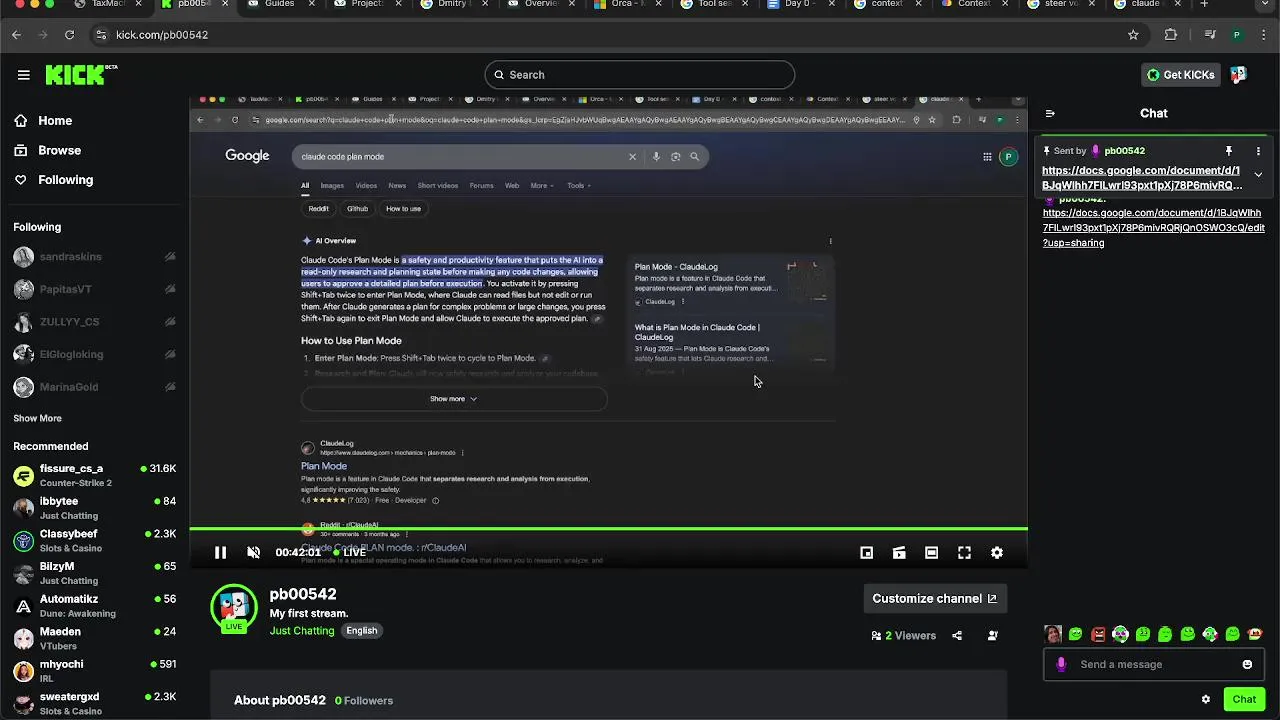Reload the browser page
The height and width of the screenshot is (720, 1280).
point(69,35)
